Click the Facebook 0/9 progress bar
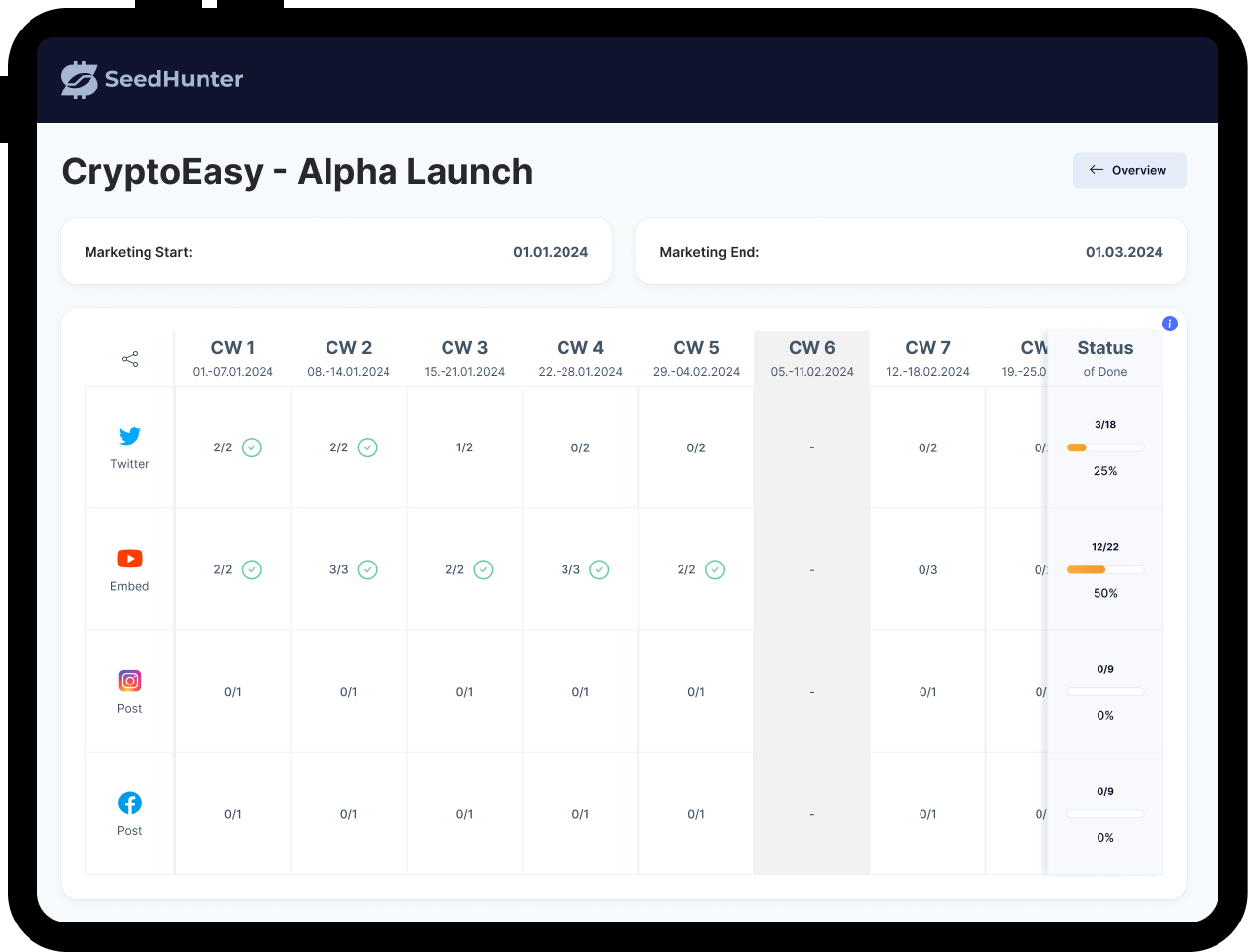 [1105, 814]
